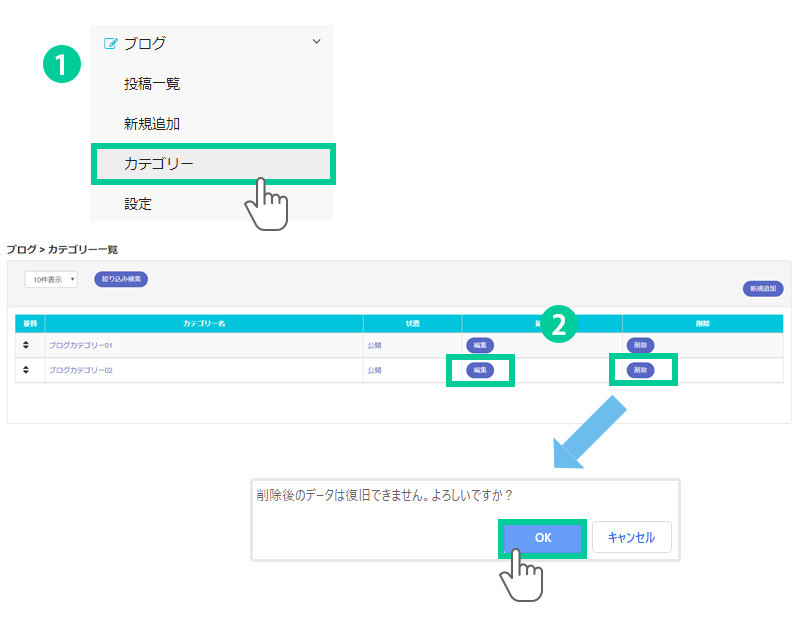Image resolution: width=798 pixels, height=623 pixels.
Task: Open the ブログカテゴリー01 link
Action: point(81,345)
